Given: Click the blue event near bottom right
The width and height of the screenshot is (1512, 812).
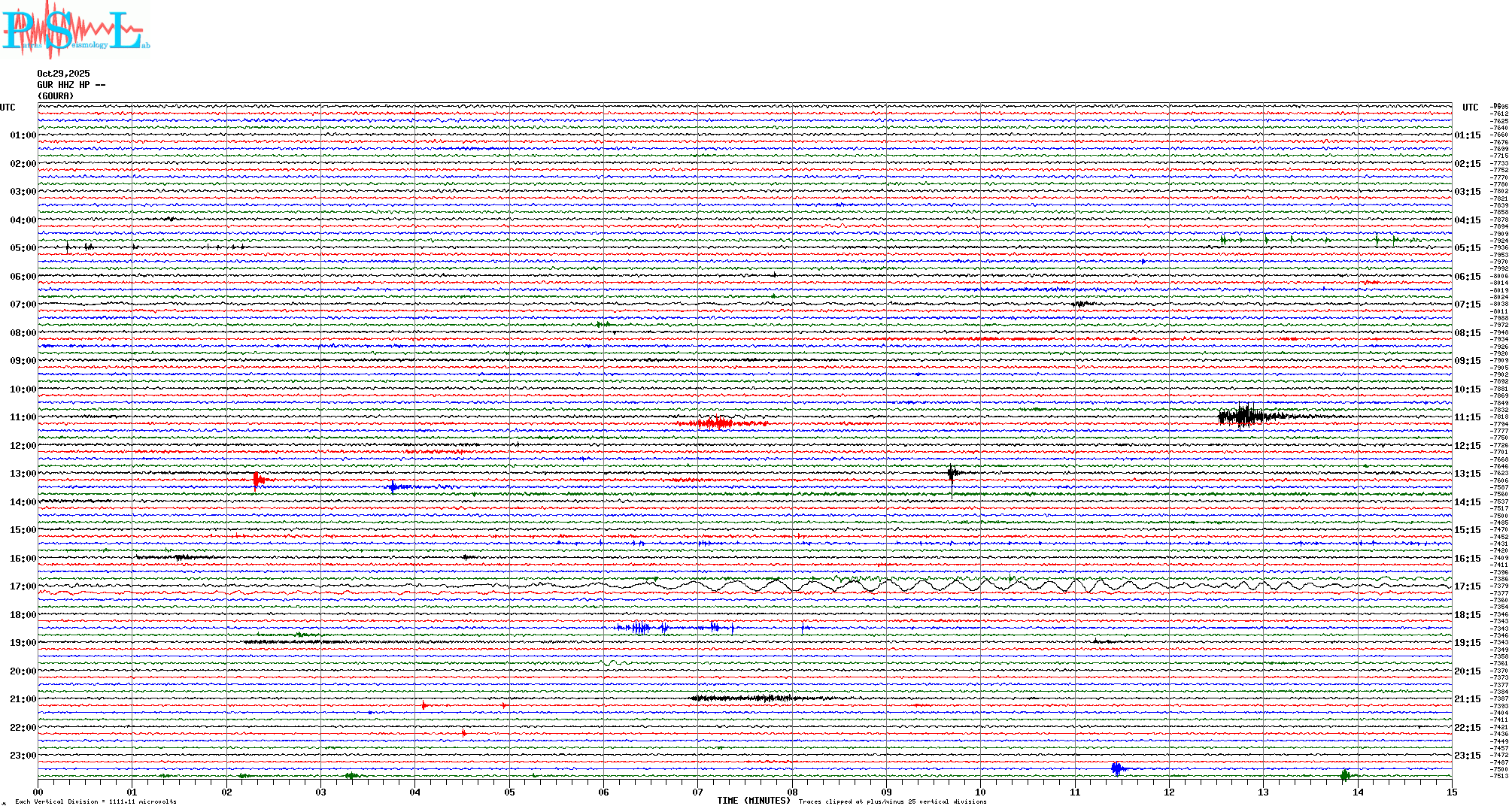Looking at the screenshot, I should (x=1117, y=768).
